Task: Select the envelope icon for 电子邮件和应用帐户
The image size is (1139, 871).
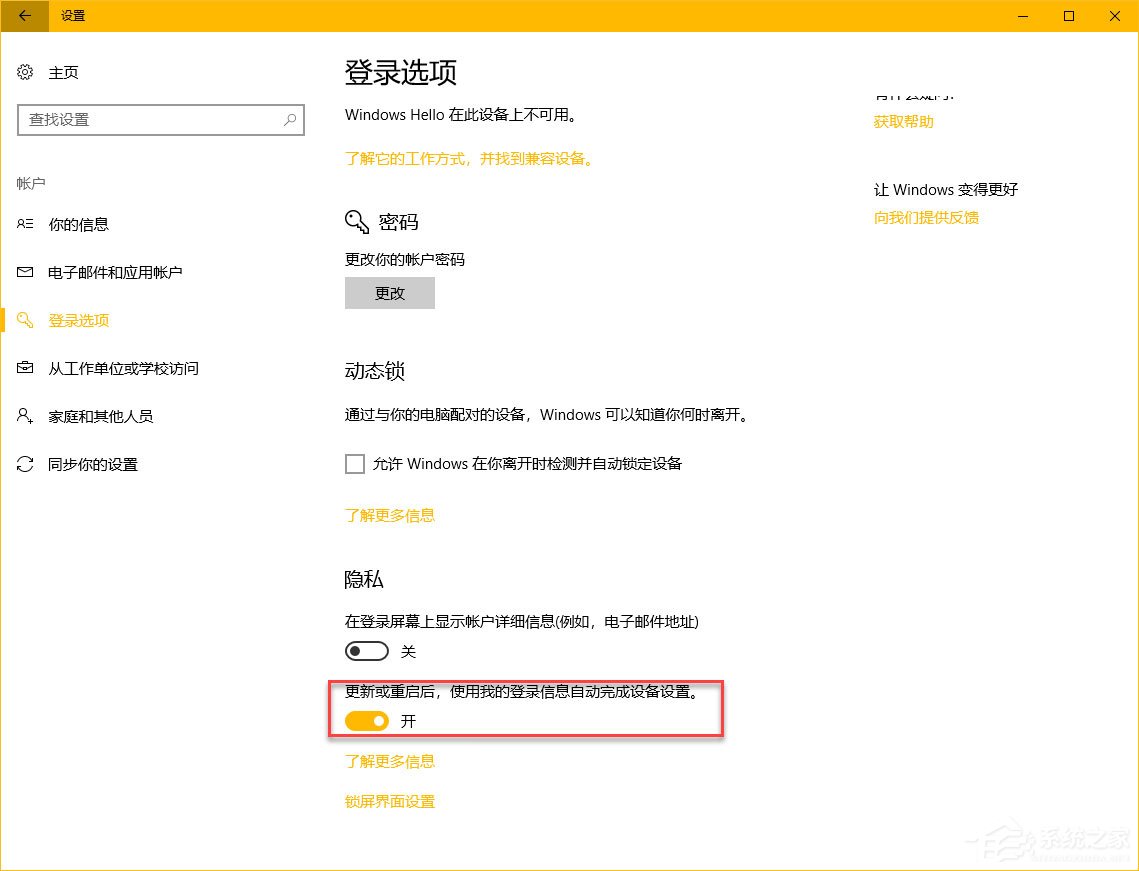Action: pos(24,271)
